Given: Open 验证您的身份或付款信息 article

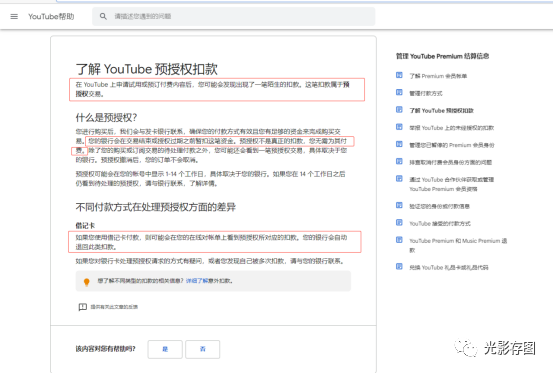Looking at the screenshot, I should coord(439,206).
